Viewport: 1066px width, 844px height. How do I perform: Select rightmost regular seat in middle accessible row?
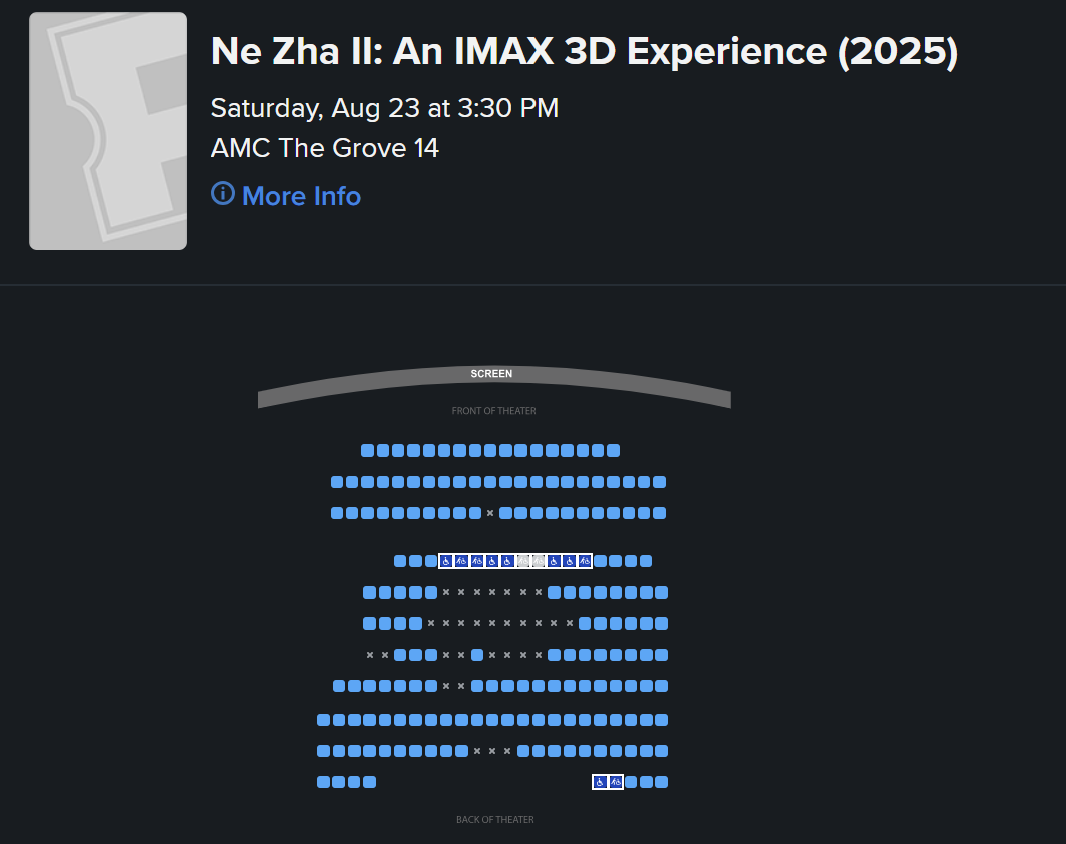click(646, 561)
